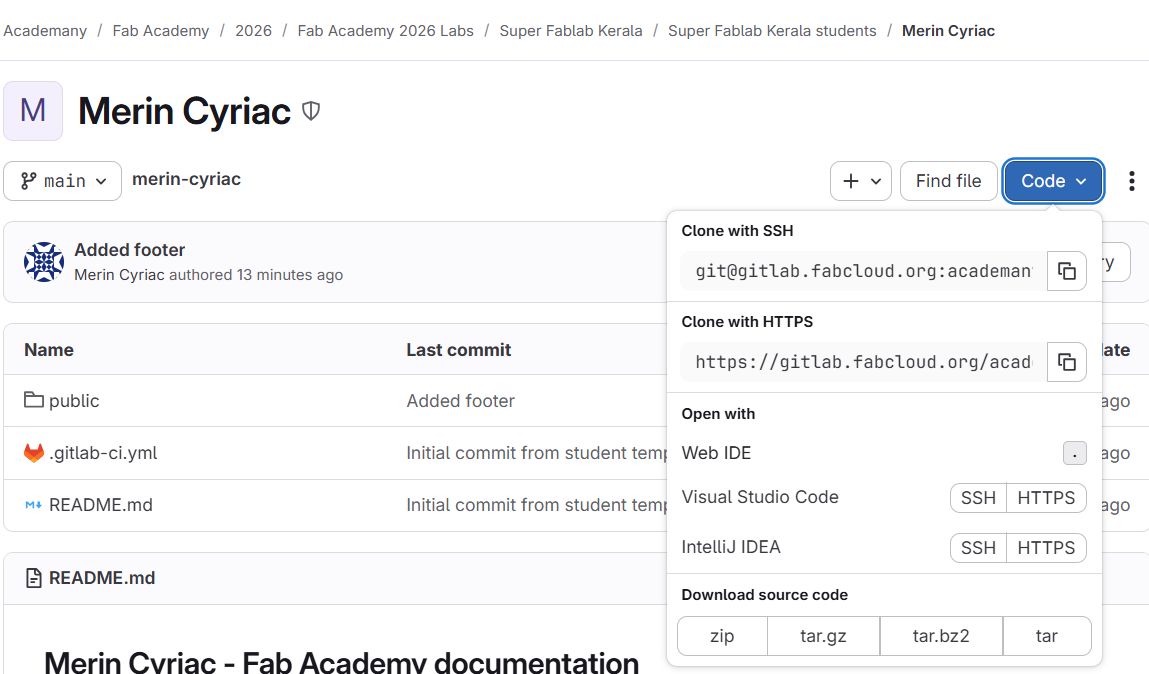Copy the HTTPS clone URL

pyautogui.click(x=1066, y=362)
